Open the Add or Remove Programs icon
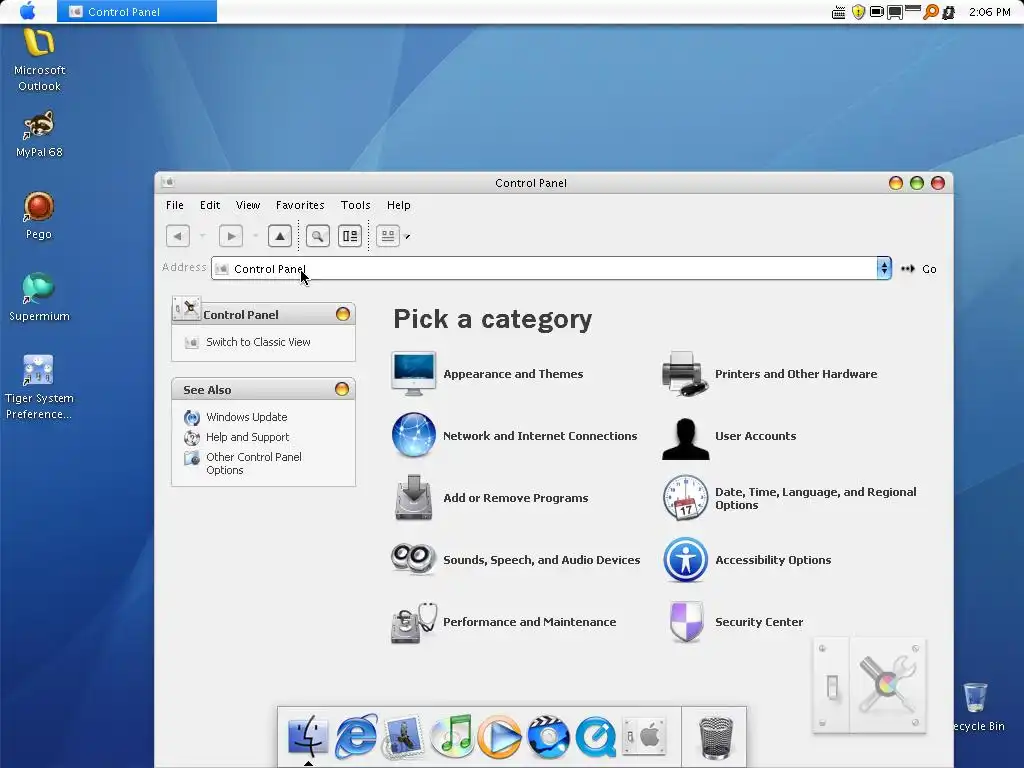 pyautogui.click(x=413, y=498)
